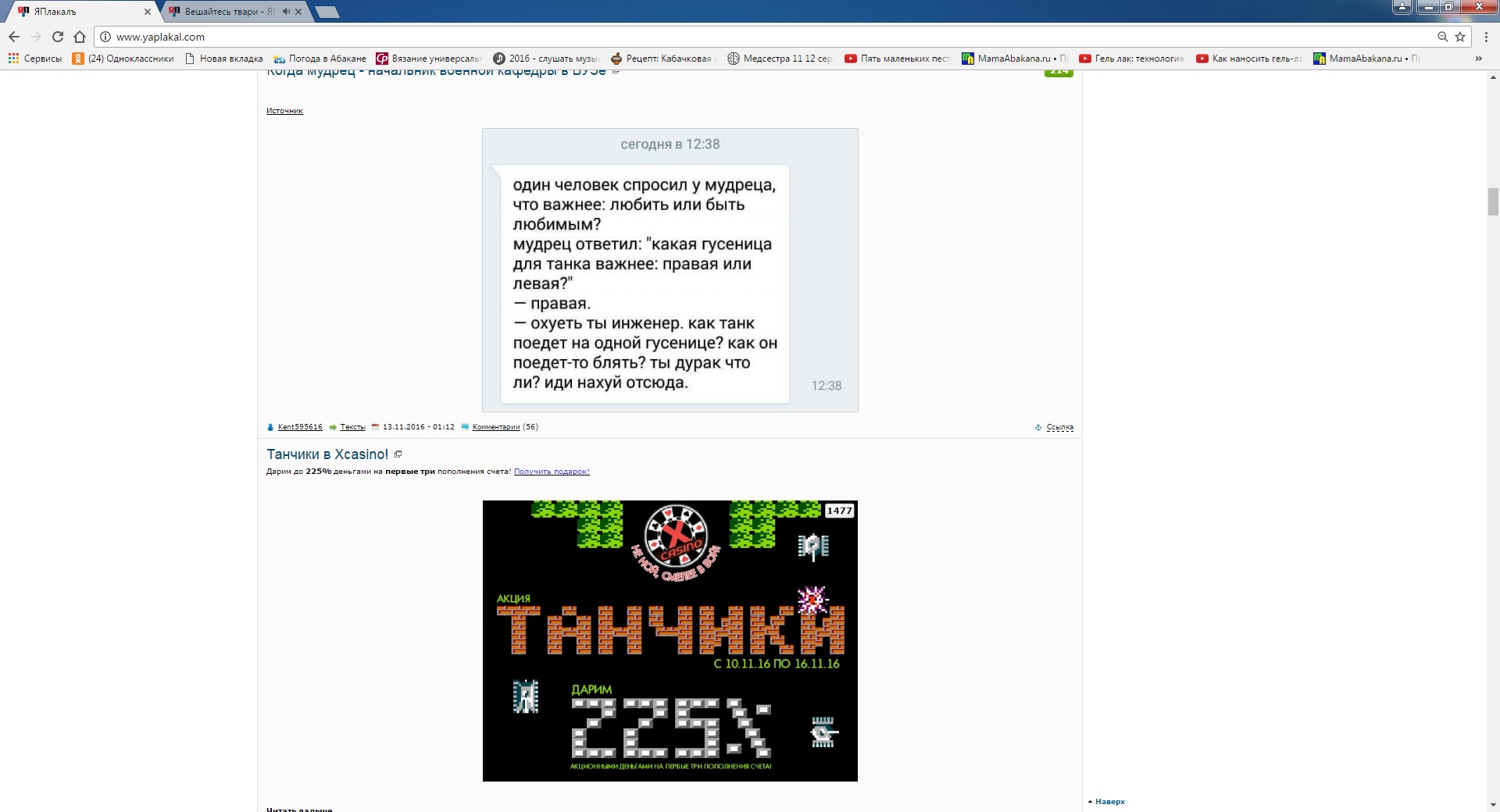Viewport: 1500px width, 812px height.
Task: Mute the audio in the second tab
Action: [286, 12]
